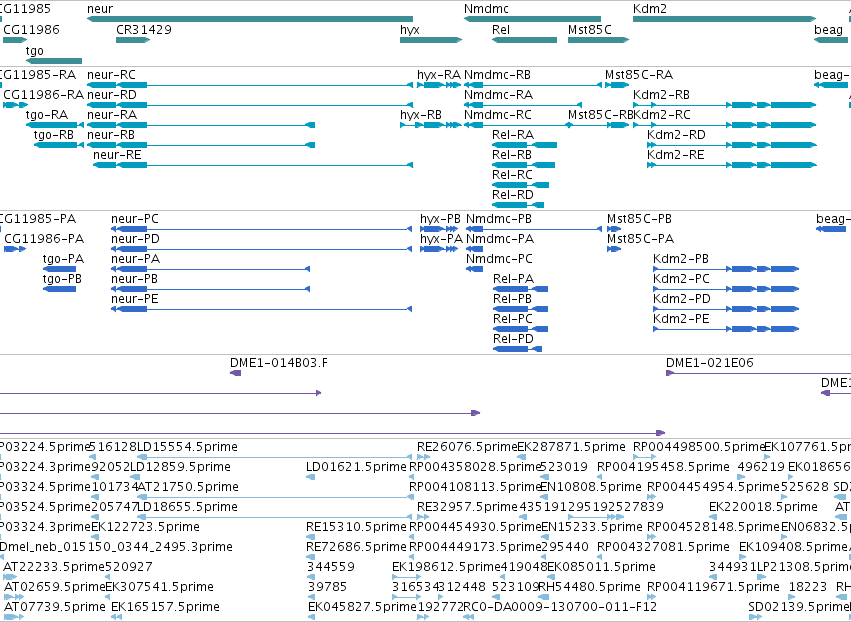Select the hyx-RA transcript label
The width and height of the screenshot is (851, 622).
(x=439, y=75)
